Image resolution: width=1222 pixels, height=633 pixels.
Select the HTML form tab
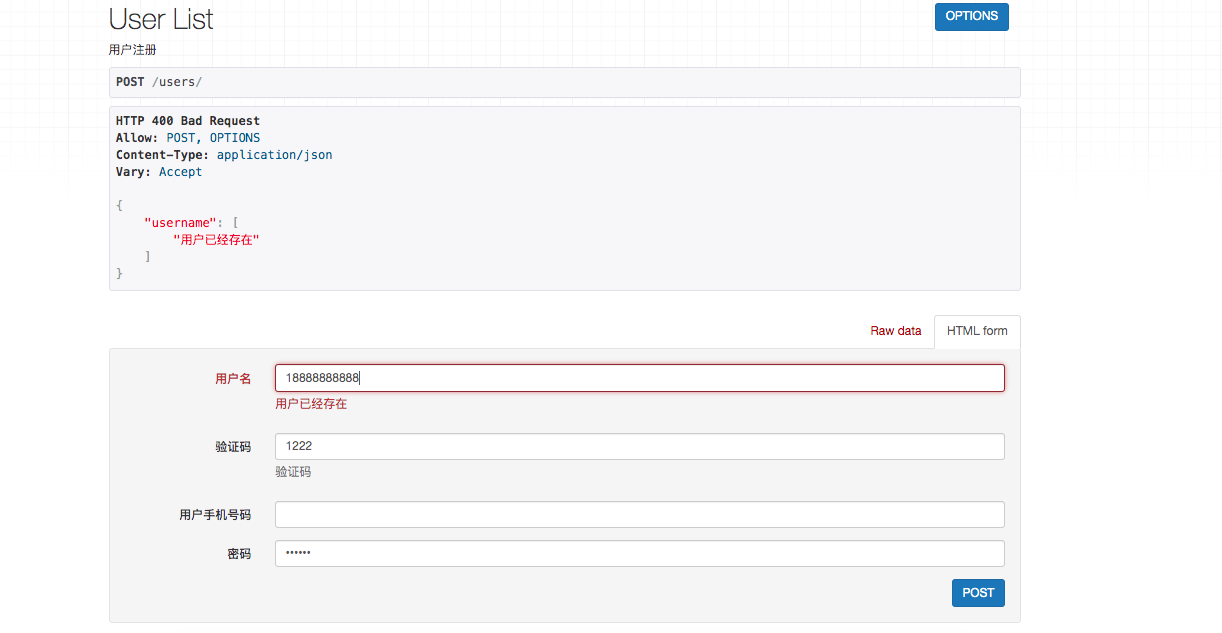pos(977,331)
